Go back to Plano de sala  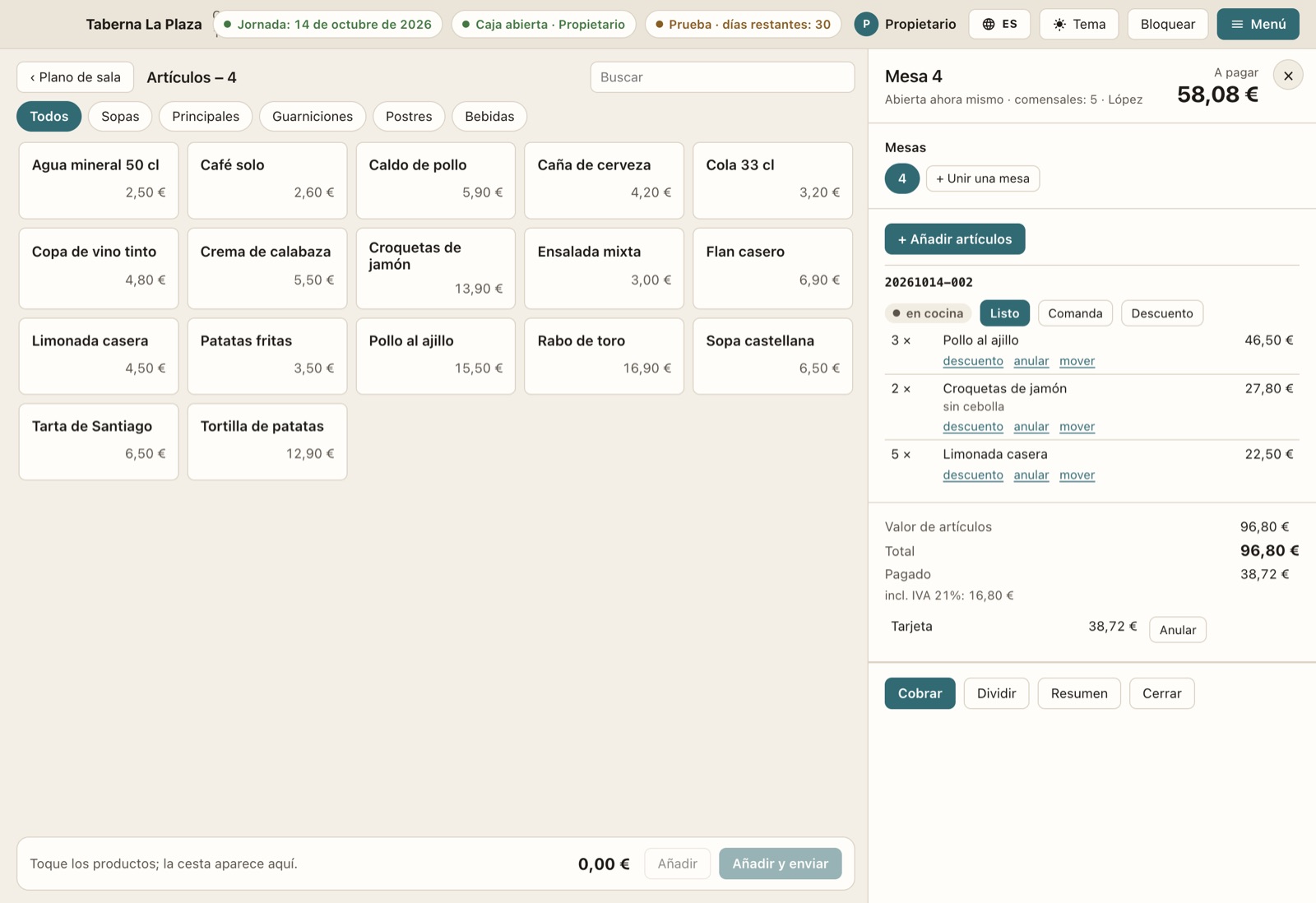point(75,76)
